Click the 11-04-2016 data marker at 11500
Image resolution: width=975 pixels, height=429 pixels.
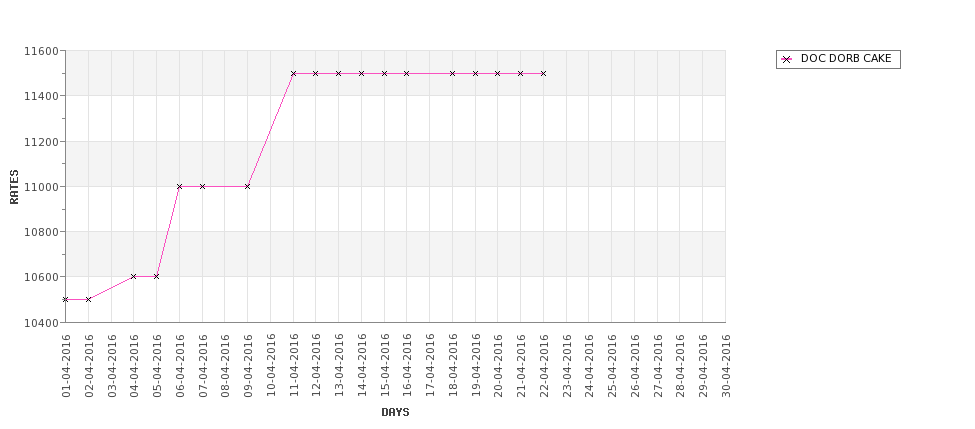pyautogui.click(x=293, y=73)
